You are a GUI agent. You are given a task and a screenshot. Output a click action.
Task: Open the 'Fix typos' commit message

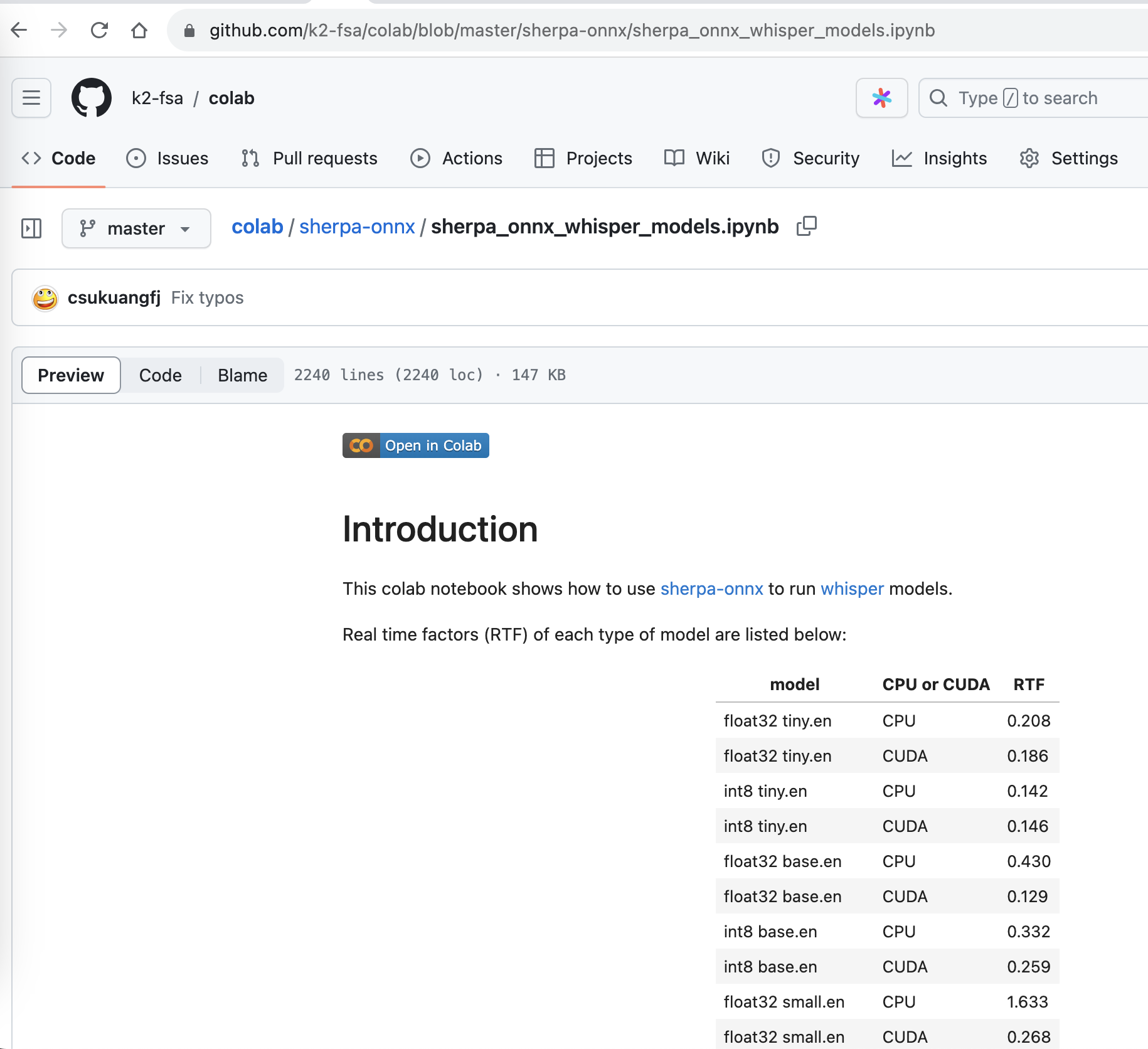coord(208,297)
